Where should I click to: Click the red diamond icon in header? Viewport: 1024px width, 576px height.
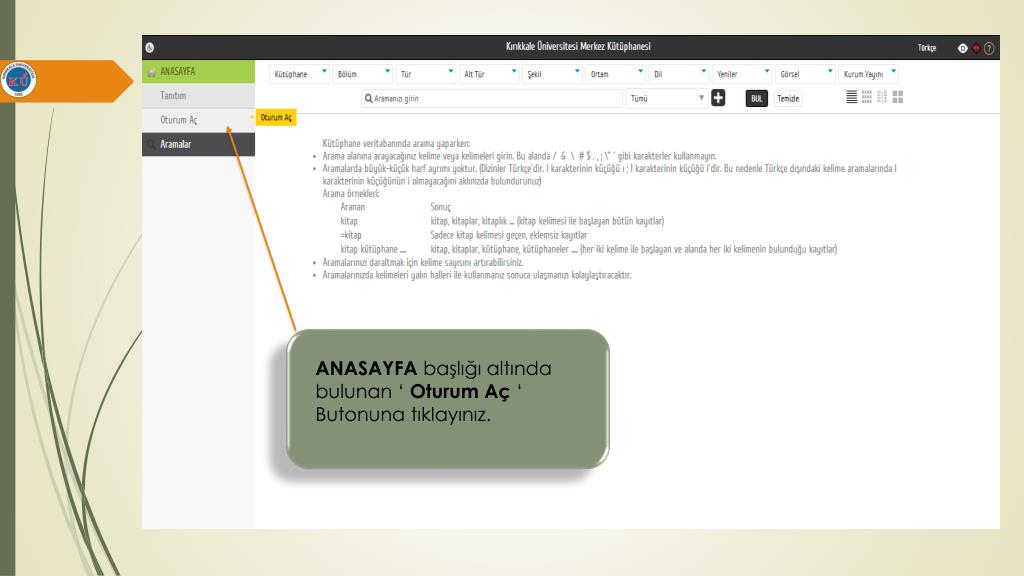pyautogui.click(x=976, y=48)
